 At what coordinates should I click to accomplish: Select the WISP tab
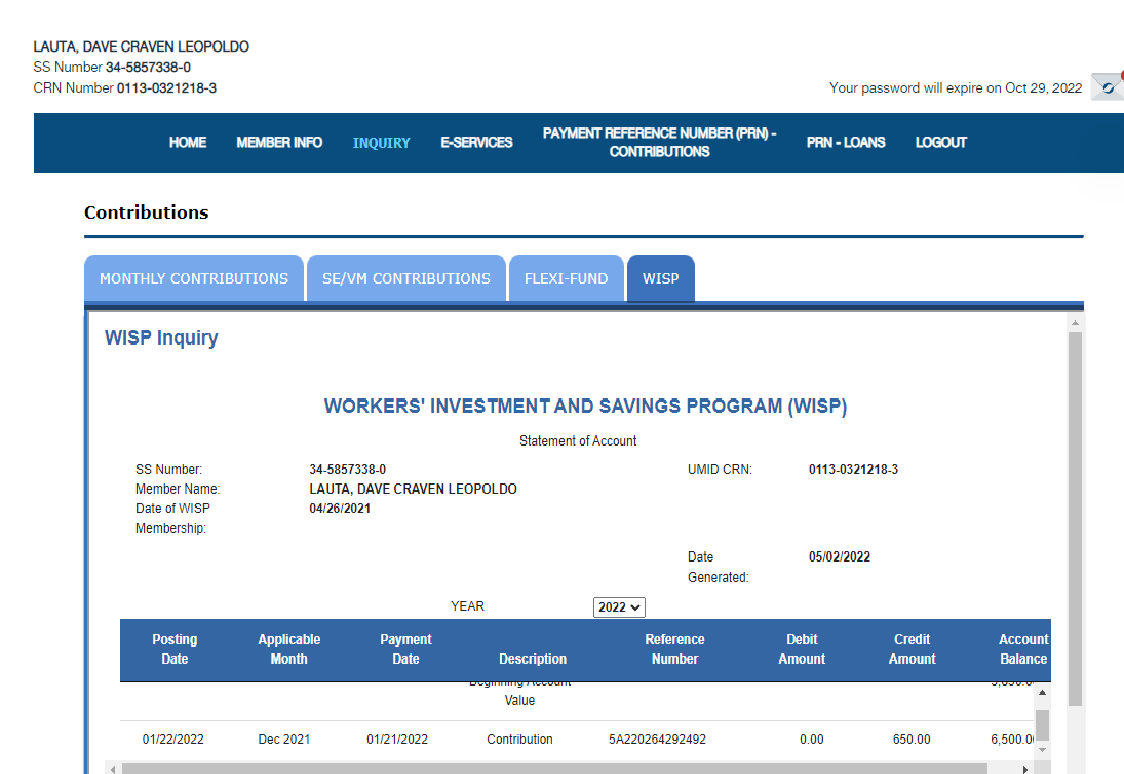(660, 279)
